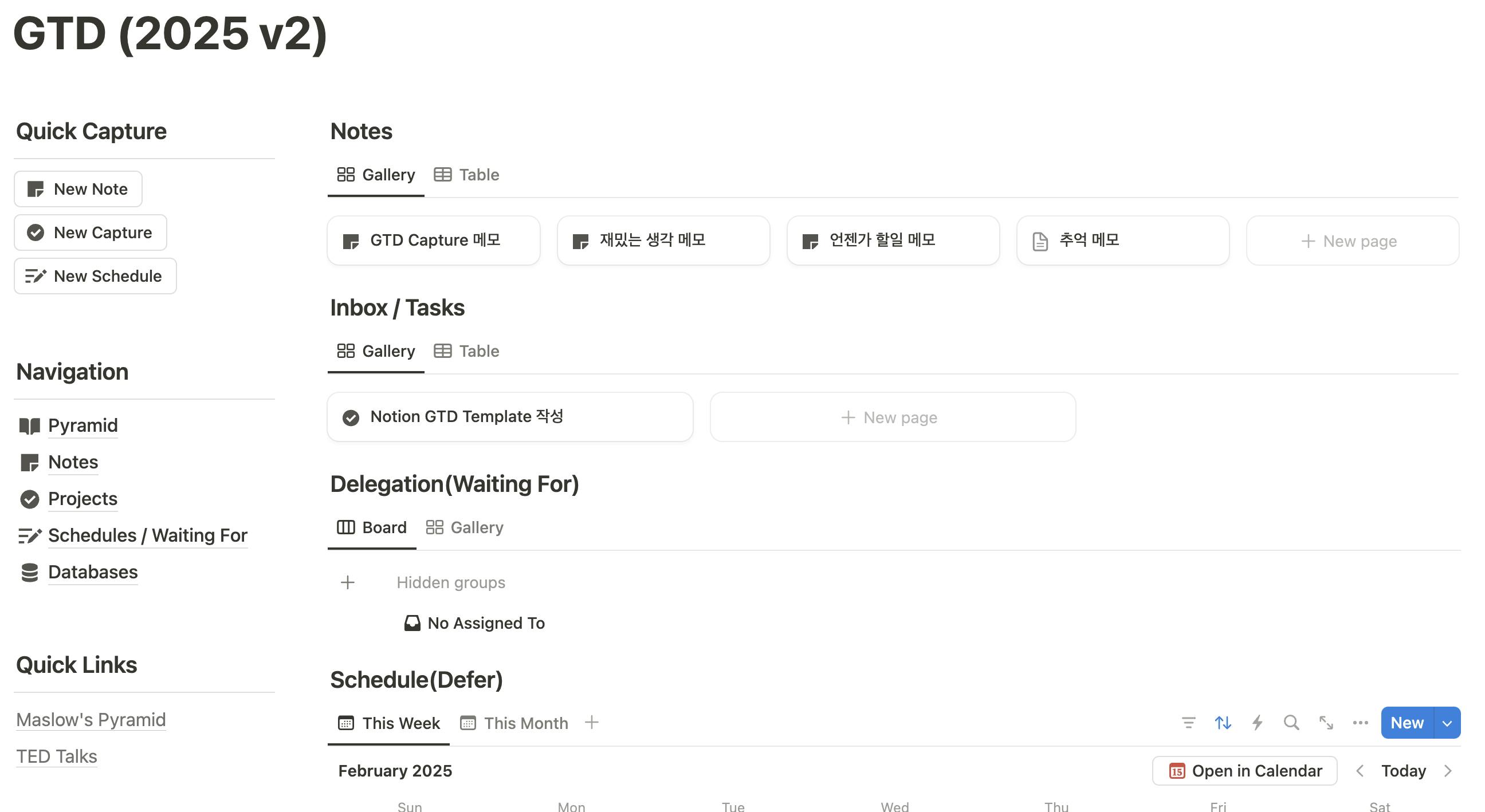
Task: Select Delegation Gallery view tab
Action: tap(465, 527)
